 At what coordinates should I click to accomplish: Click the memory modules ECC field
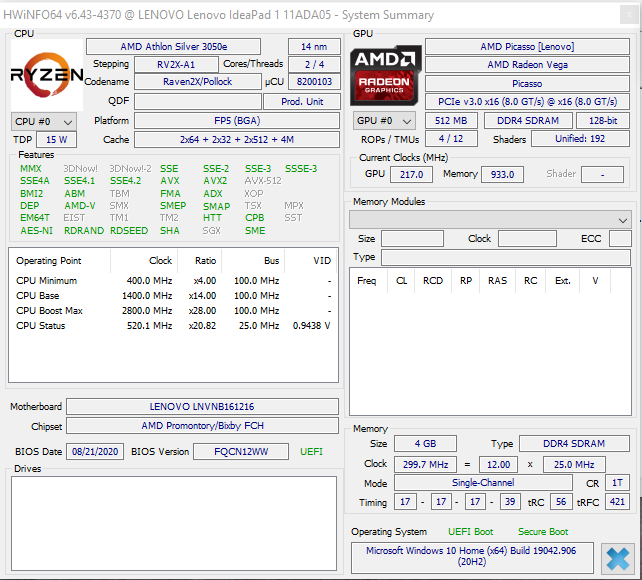[x=620, y=239]
